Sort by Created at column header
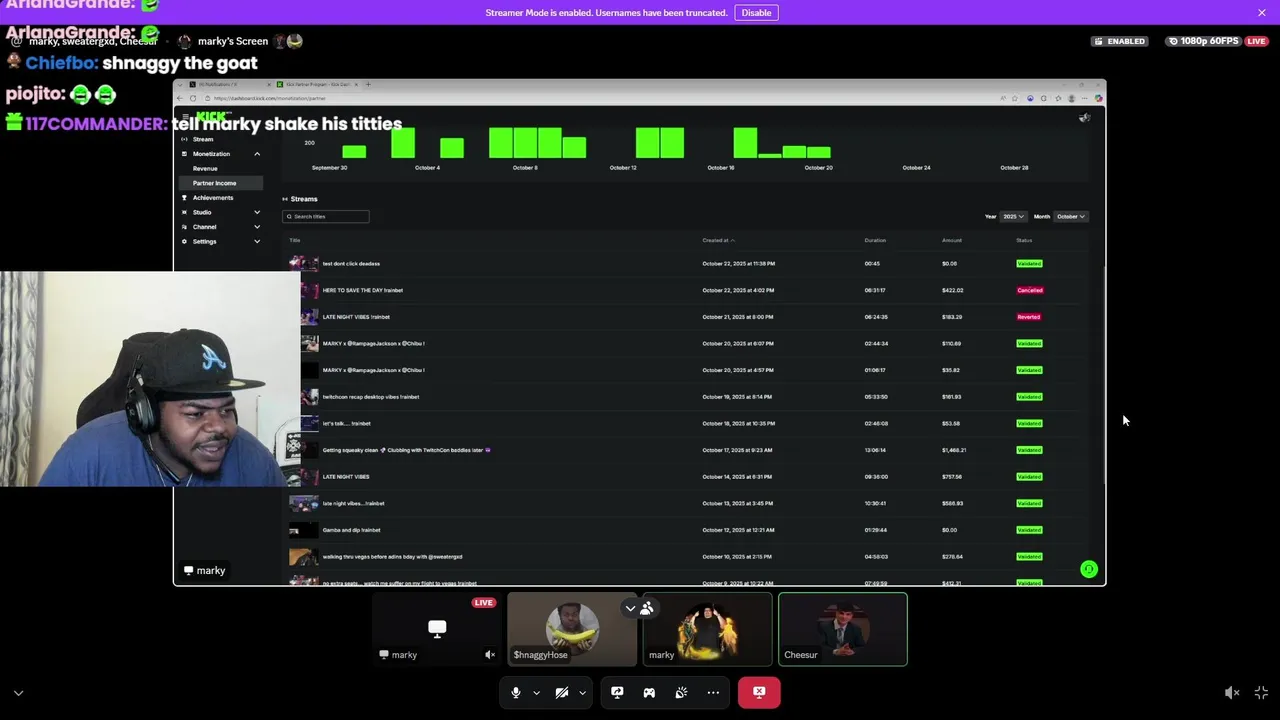 pos(718,240)
